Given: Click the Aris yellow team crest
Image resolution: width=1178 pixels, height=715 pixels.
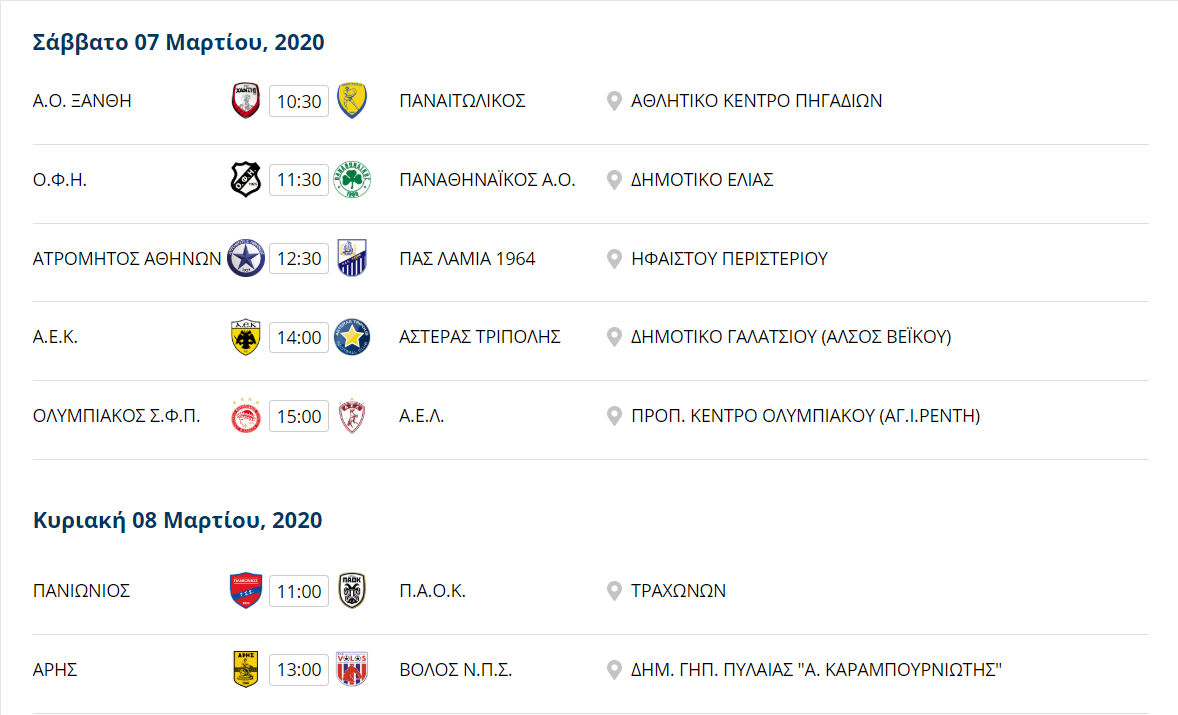Looking at the screenshot, I should pos(246,669).
